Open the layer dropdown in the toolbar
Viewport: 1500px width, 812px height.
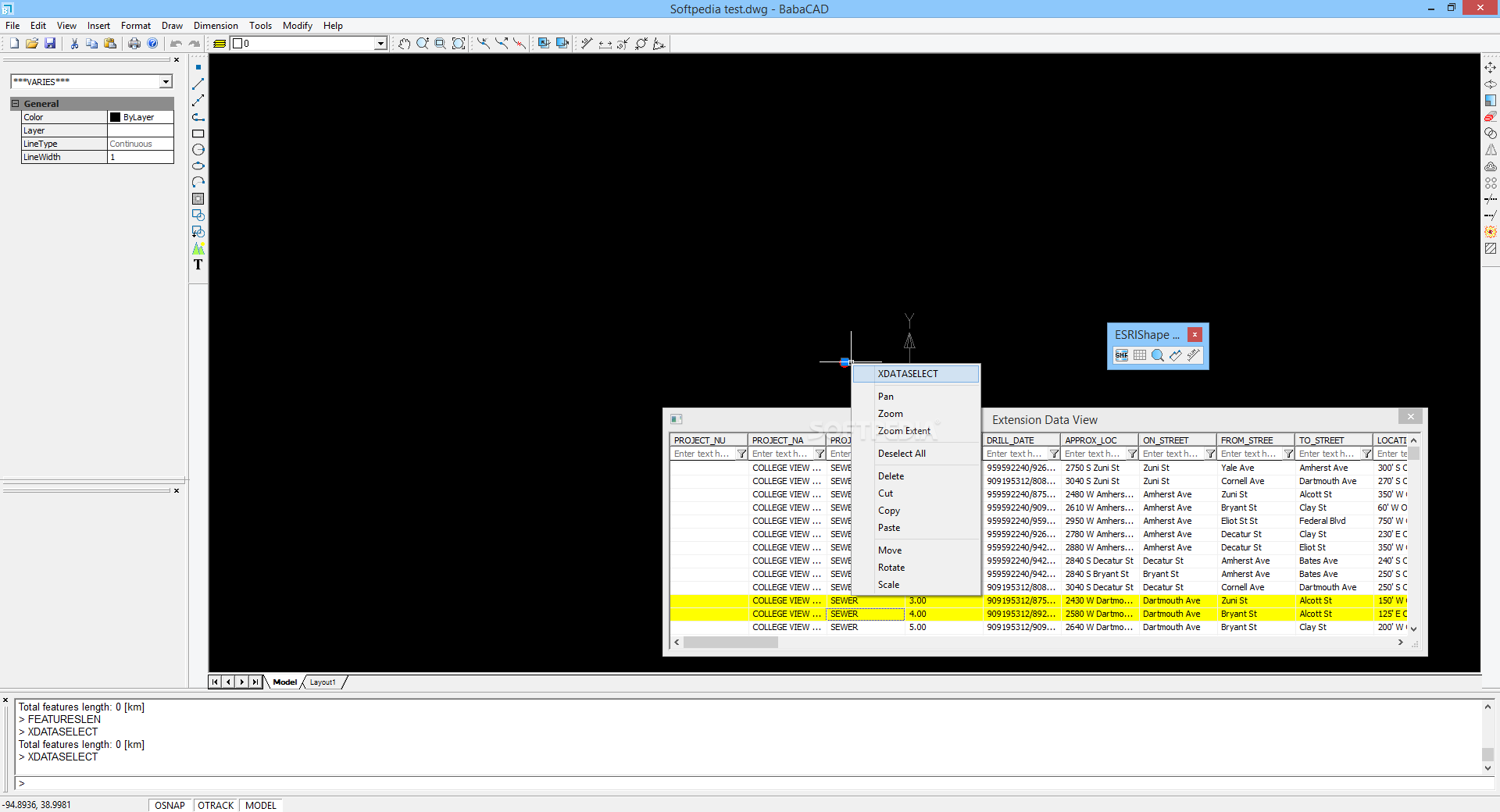point(380,44)
